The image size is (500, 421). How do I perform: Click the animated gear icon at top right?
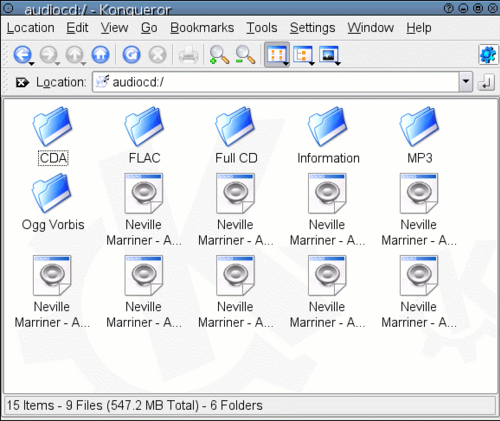pyautogui.click(x=488, y=55)
